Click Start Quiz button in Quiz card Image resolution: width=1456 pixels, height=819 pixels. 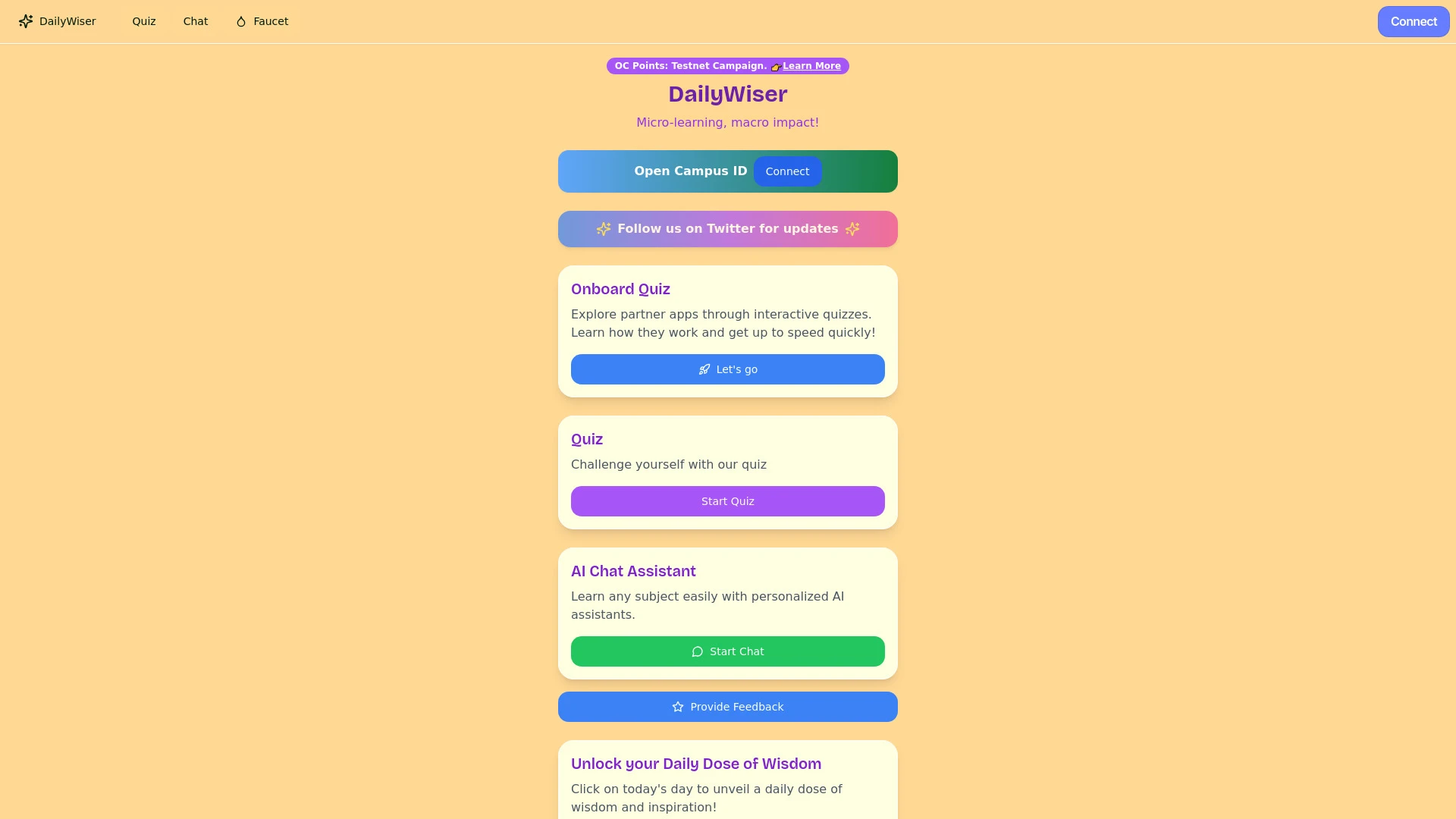coord(727,501)
